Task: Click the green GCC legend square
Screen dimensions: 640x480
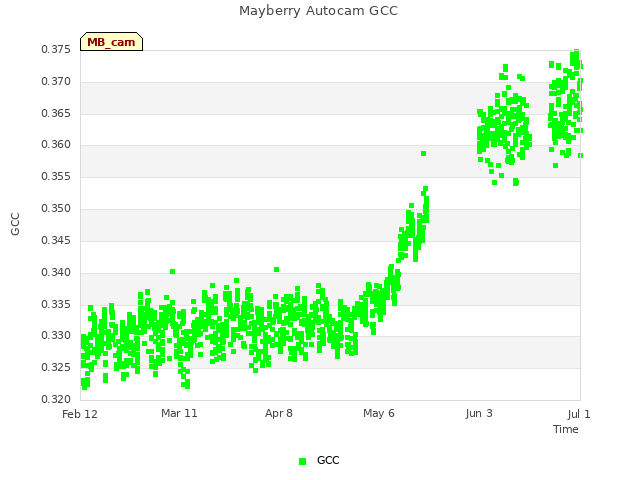Action: [302, 461]
